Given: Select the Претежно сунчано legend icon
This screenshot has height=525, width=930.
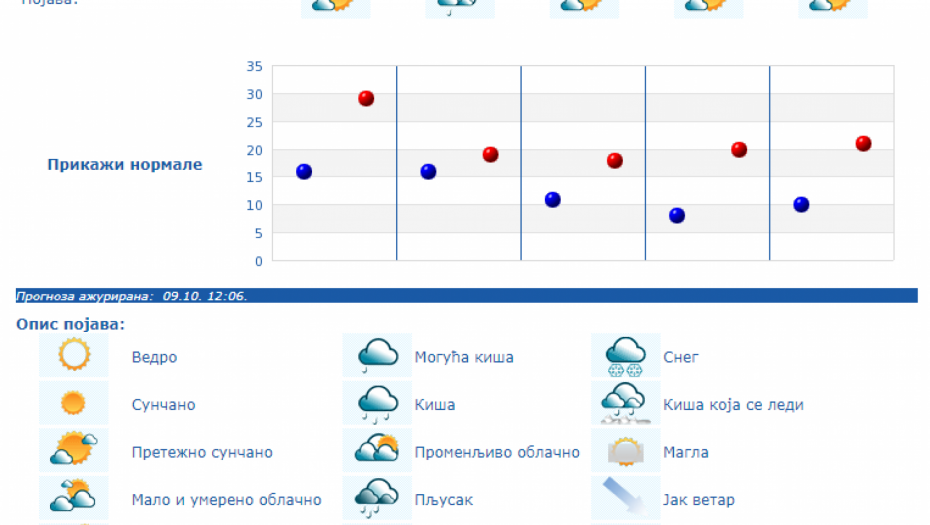Looking at the screenshot, I should [x=73, y=451].
